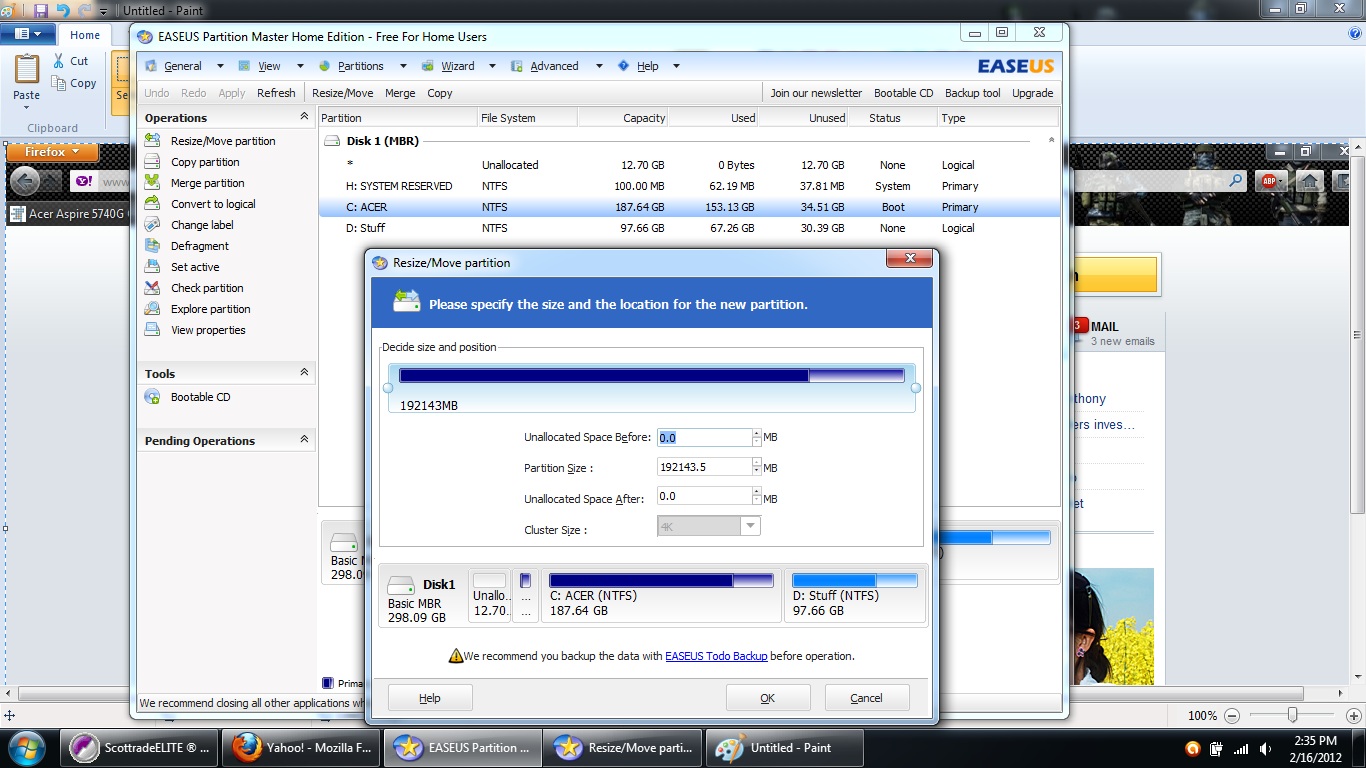
Task: Click the Unallocated Space After input field
Action: tap(704, 496)
